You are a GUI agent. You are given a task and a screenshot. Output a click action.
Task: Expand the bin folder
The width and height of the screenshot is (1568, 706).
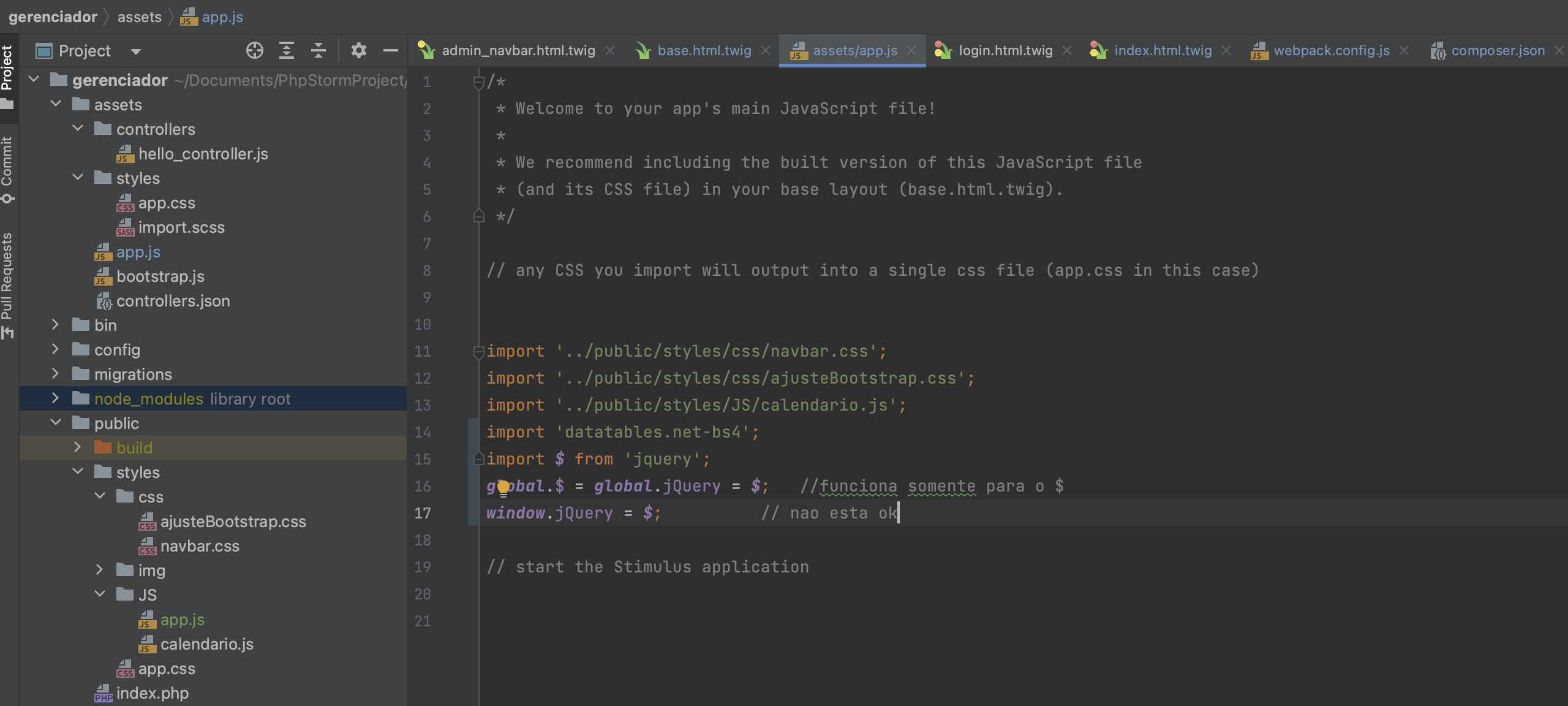coord(55,325)
